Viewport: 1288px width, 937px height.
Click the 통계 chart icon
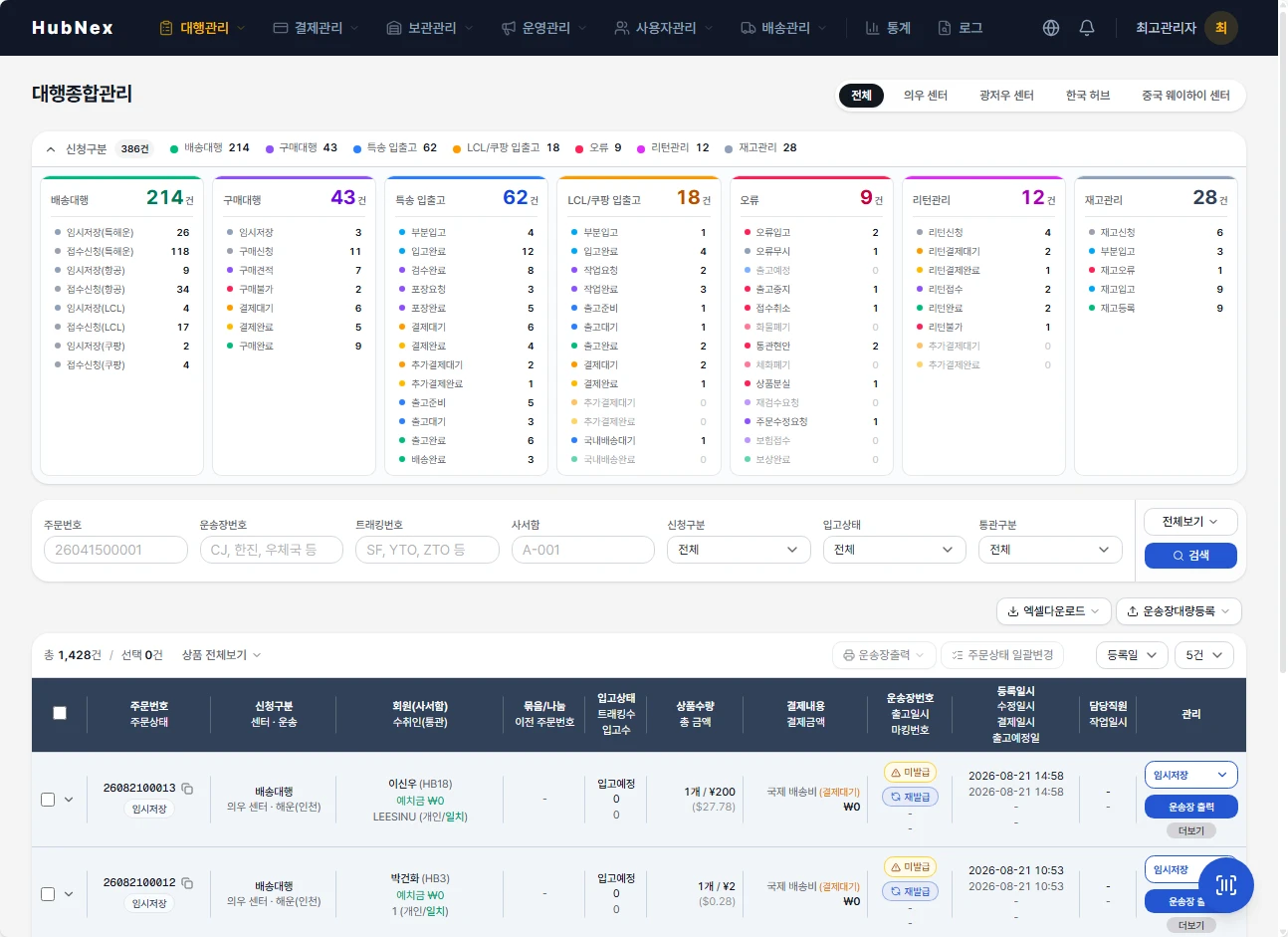pos(872,28)
